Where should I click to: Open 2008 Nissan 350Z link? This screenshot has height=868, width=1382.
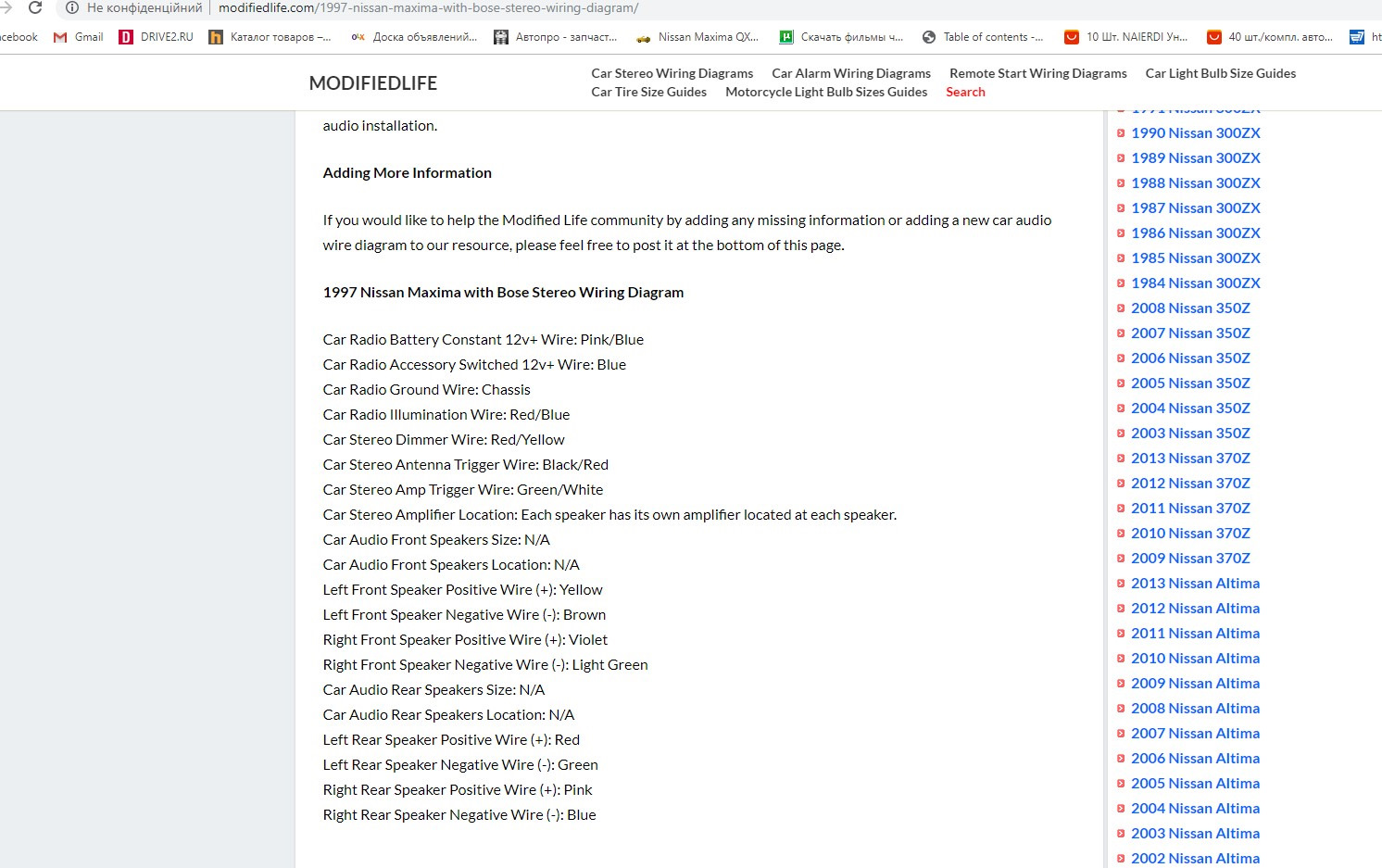click(1190, 308)
